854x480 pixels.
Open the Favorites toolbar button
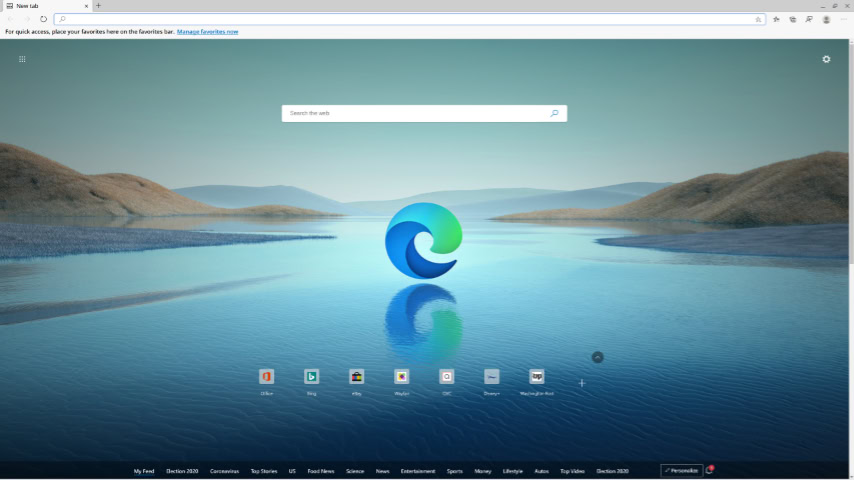pyautogui.click(x=776, y=20)
